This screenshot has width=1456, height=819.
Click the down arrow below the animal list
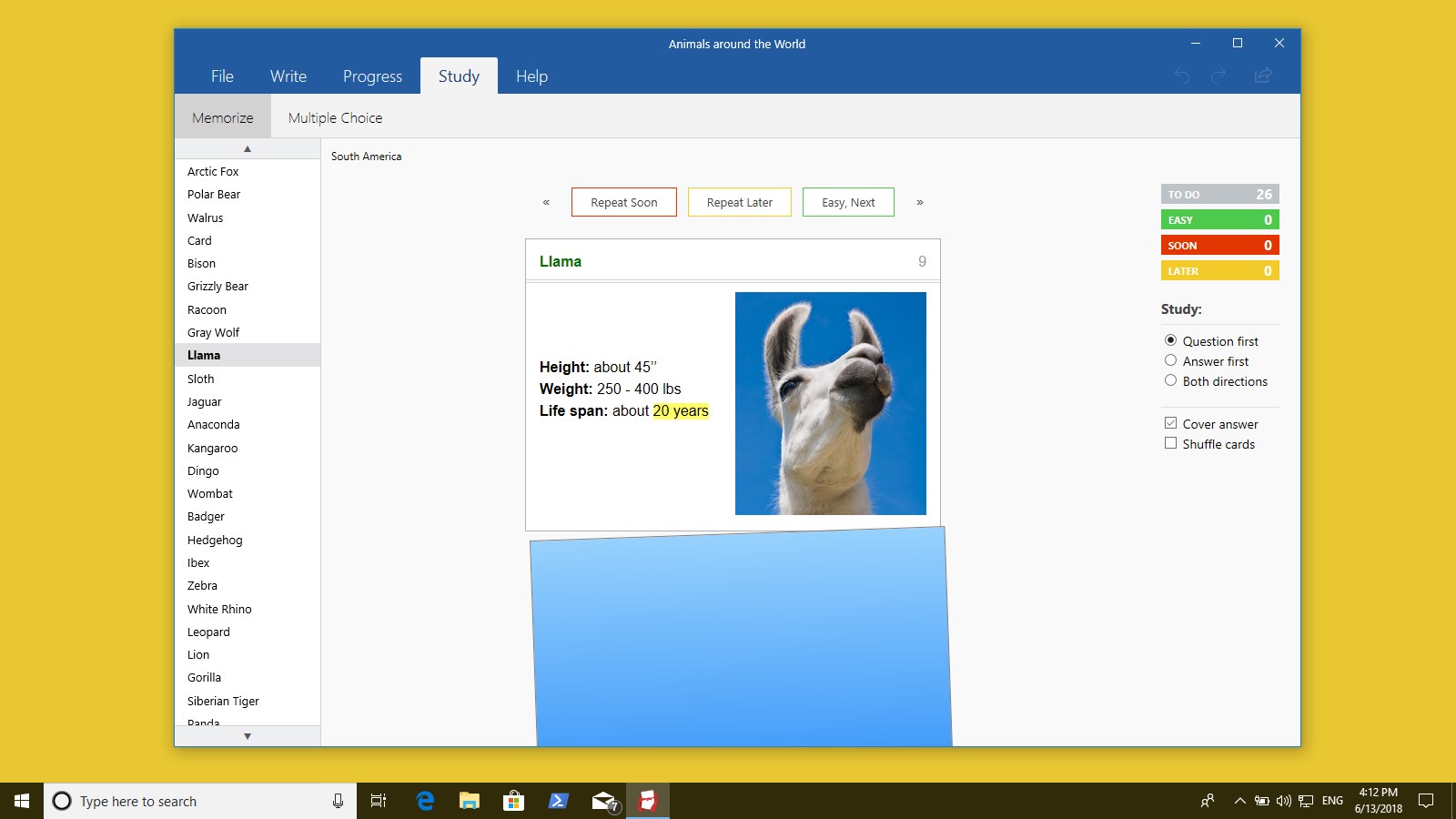pyautogui.click(x=247, y=735)
